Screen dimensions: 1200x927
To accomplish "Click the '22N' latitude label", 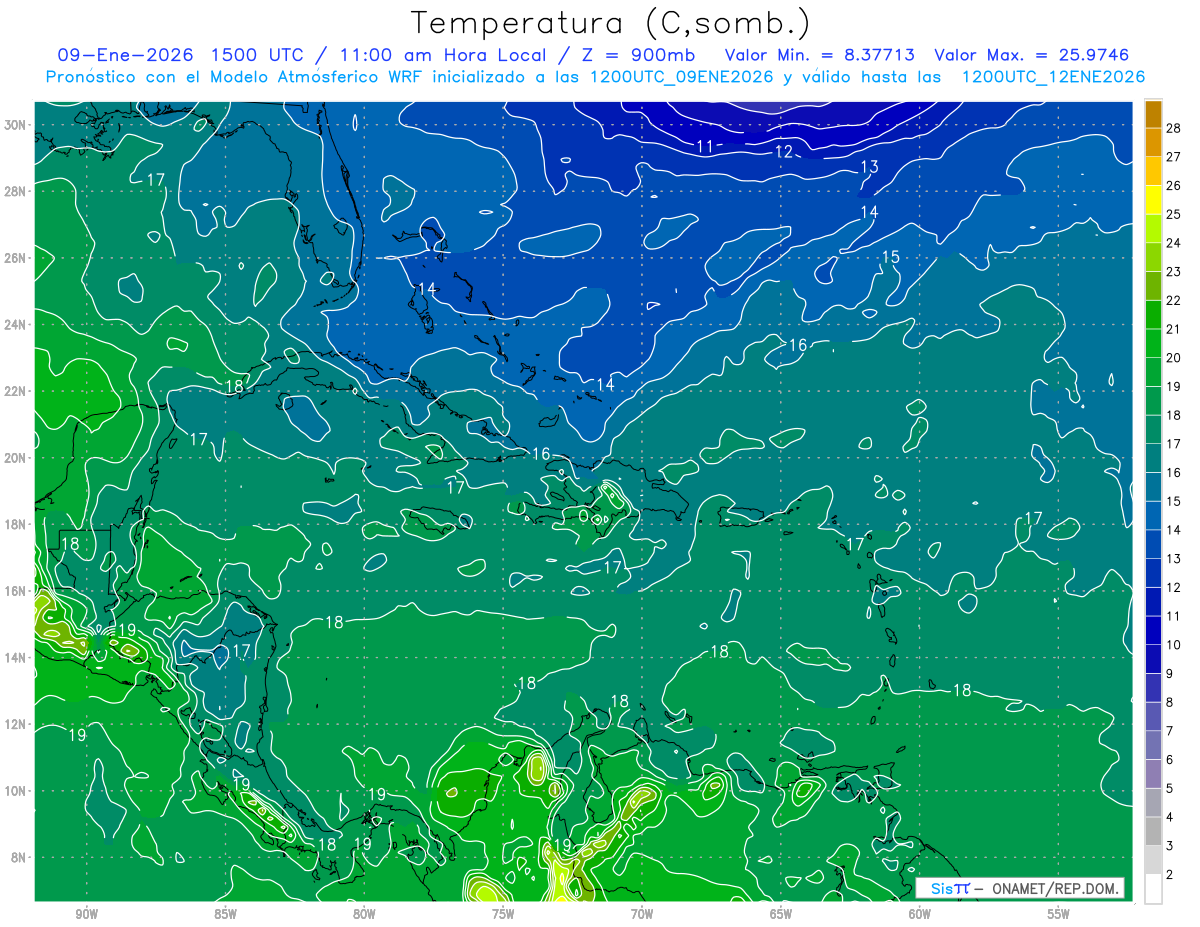I will tap(14, 391).
